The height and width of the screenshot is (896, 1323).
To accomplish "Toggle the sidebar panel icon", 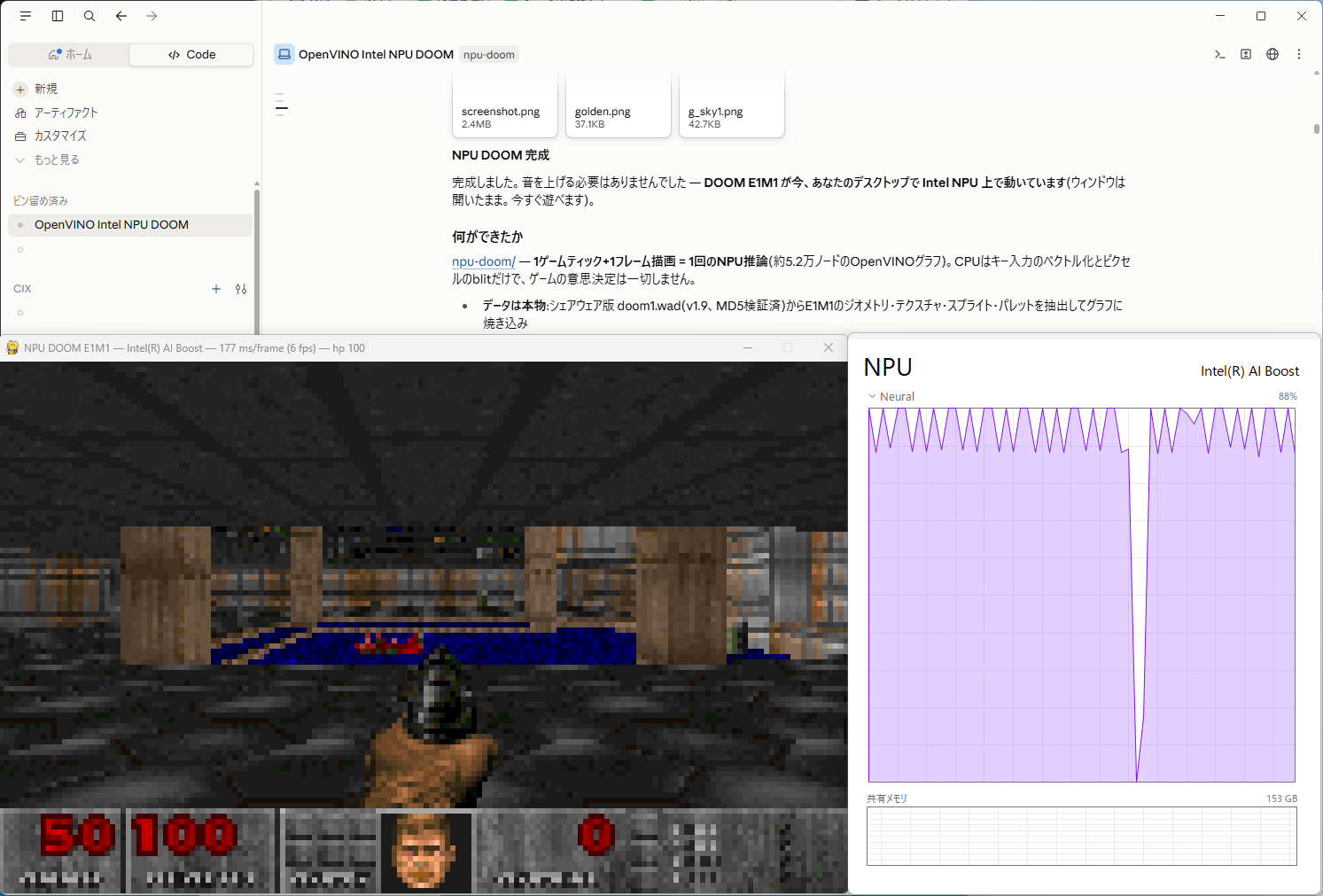I will tap(58, 16).
